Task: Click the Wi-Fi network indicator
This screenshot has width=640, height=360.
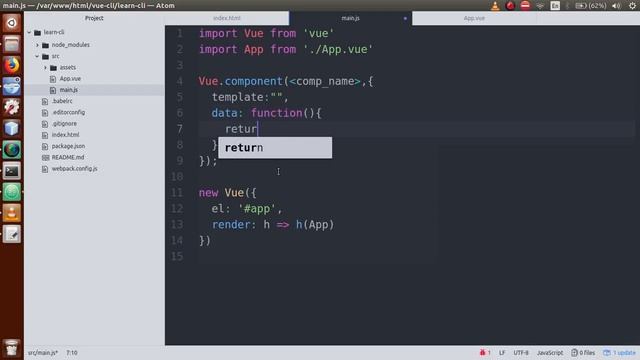Action: [x=540, y=6]
